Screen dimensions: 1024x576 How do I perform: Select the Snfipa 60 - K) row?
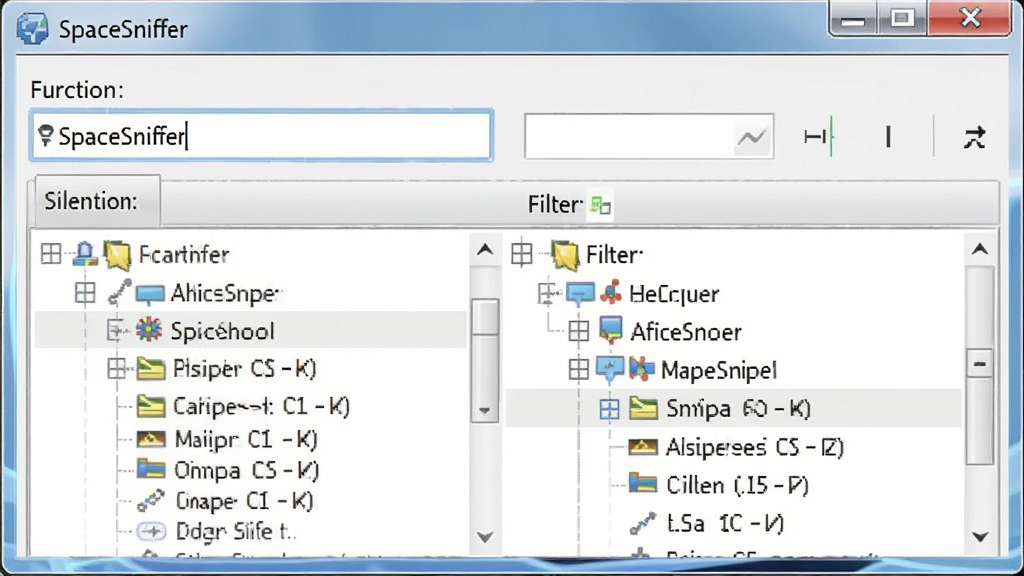(x=734, y=408)
